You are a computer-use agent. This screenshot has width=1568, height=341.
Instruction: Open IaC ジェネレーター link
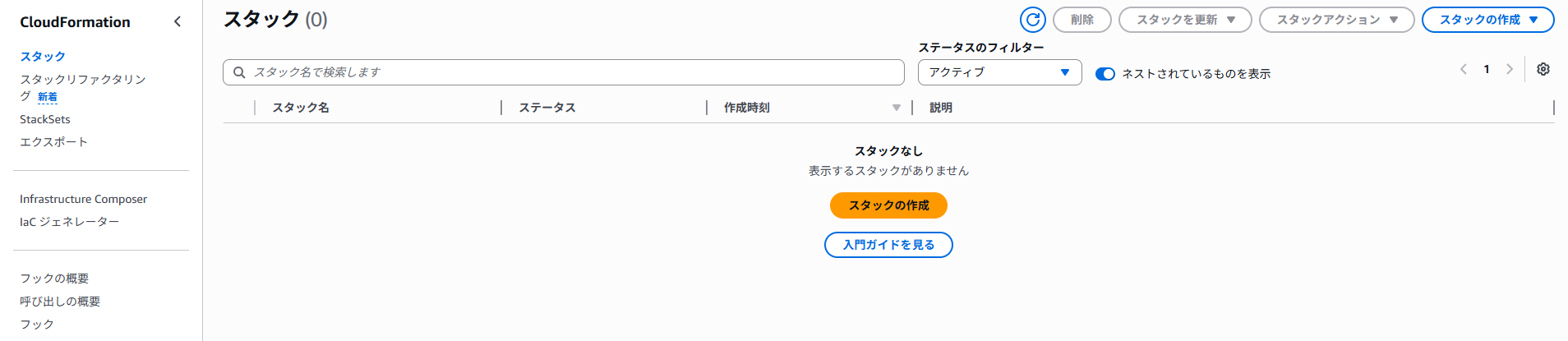(x=70, y=222)
